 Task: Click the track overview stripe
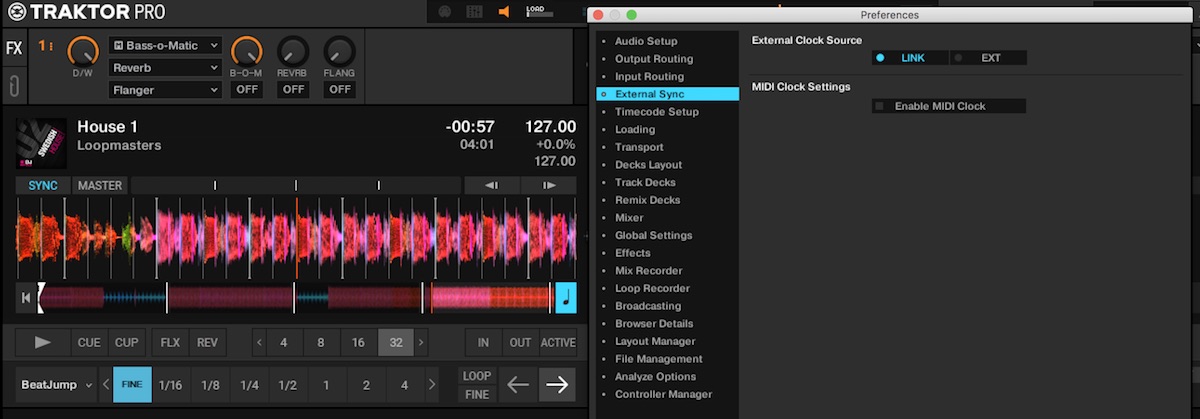pyautogui.click(x=295, y=298)
